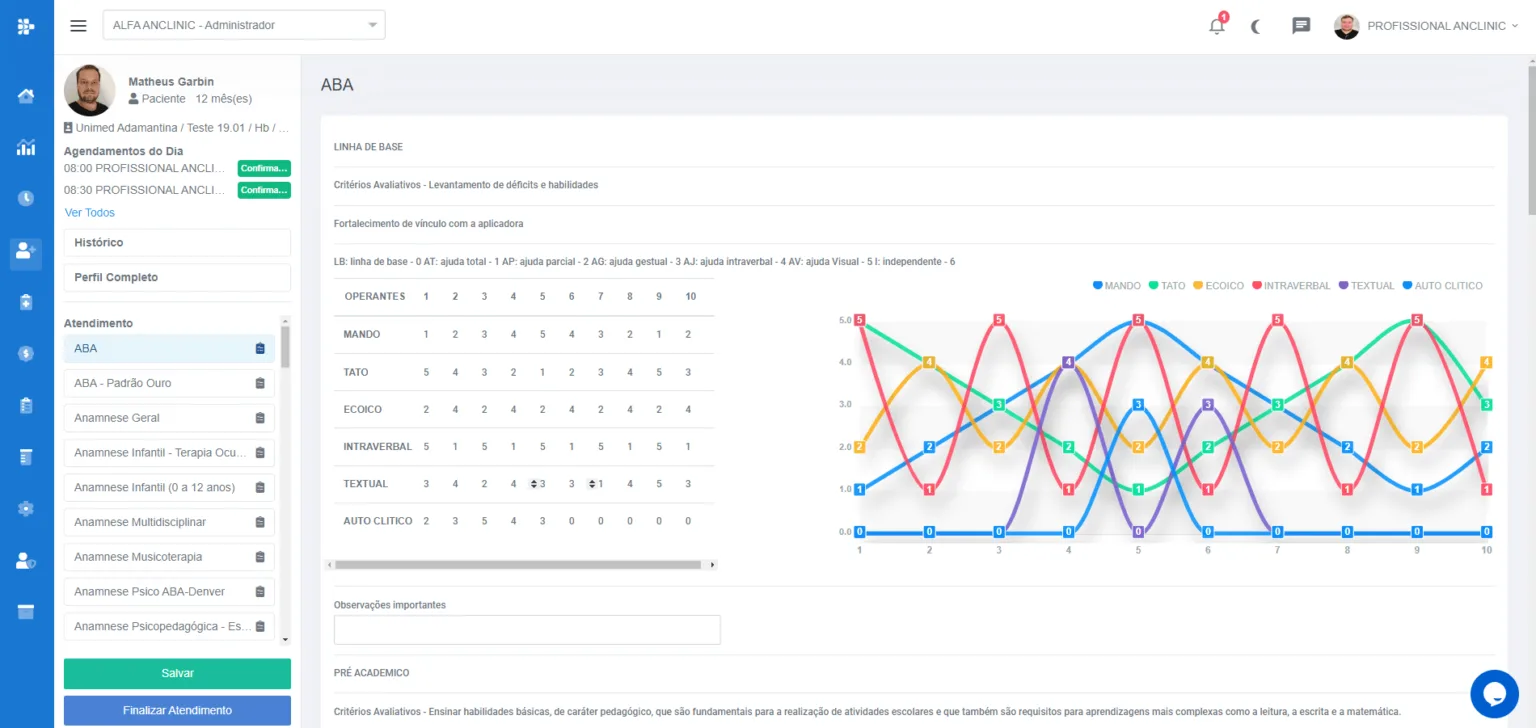Screen dimensions: 1536x728
Task: Click clipboard icon on Anamnese Musicoterapia
Action: (260, 557)
